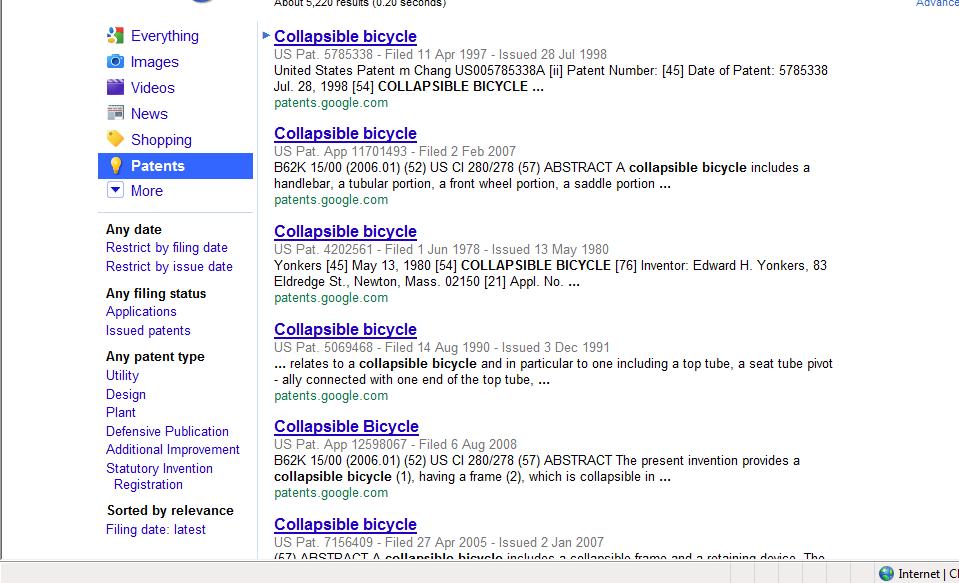This screenshot has height=583, width=959.
Task: Restrict results by filing date
Action: (166, 248)
